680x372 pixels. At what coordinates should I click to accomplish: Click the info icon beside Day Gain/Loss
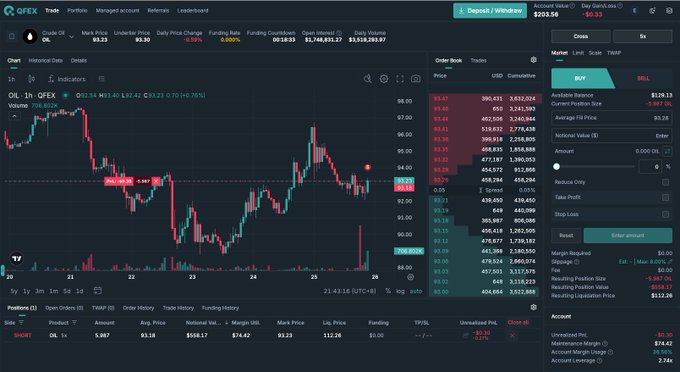pyautogui.click(x=620, y=6)
